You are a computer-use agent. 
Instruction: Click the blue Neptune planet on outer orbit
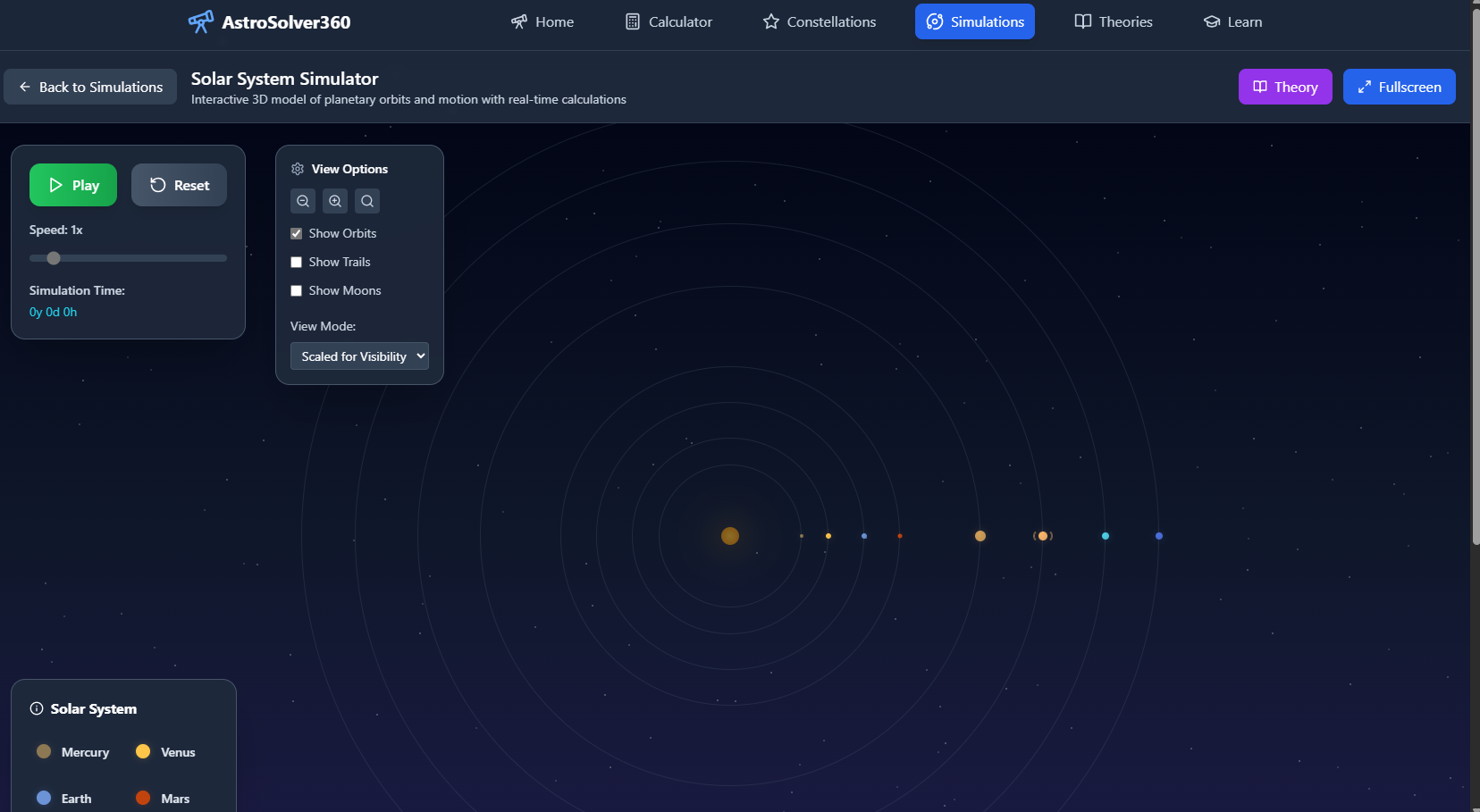[x=1159, y=536]
